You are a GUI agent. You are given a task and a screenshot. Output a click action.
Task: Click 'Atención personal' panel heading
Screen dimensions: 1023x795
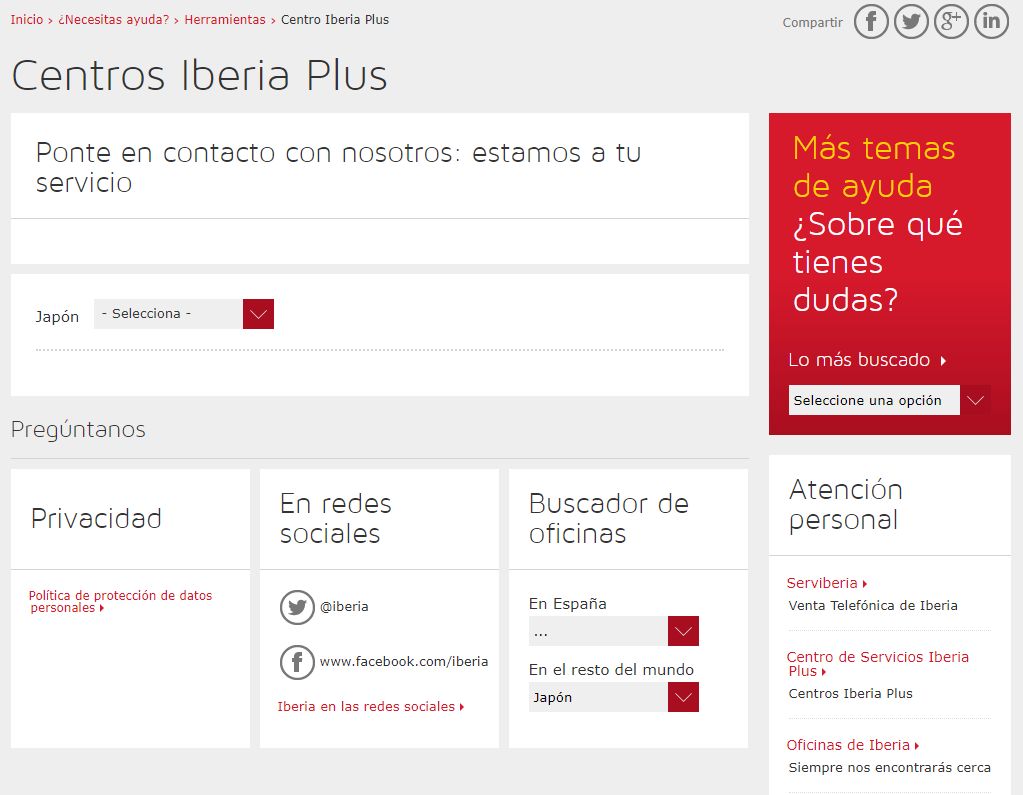(x=846, y=505)
